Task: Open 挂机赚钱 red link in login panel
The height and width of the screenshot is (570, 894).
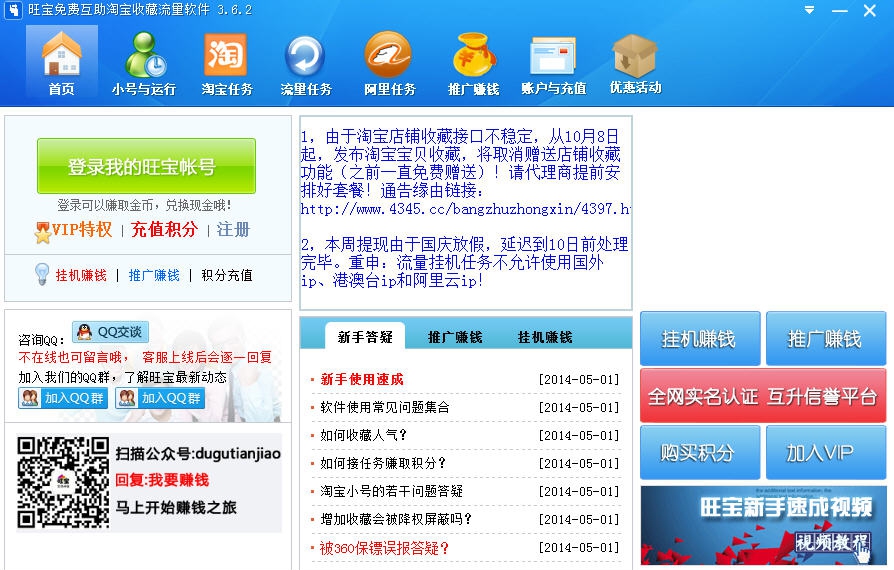Action: point(81,275)
